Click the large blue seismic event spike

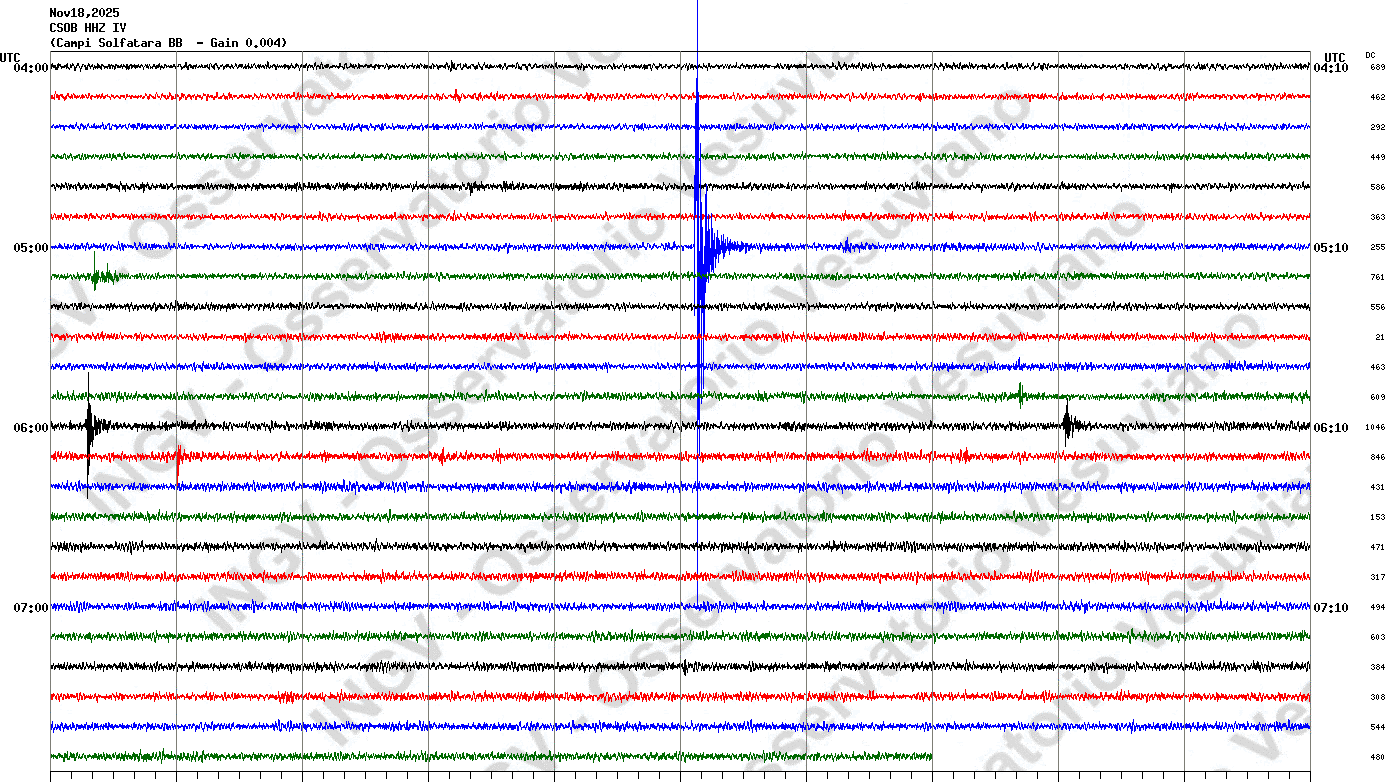(699, 246)
